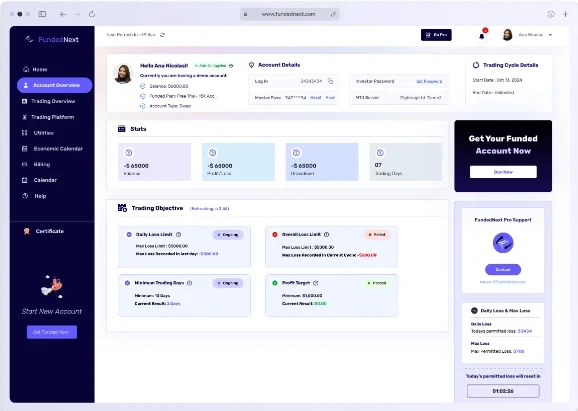The width and height of the screenshot is (578, 411).
Task: Click the browser address bar
Action: [x=289, y=14]
